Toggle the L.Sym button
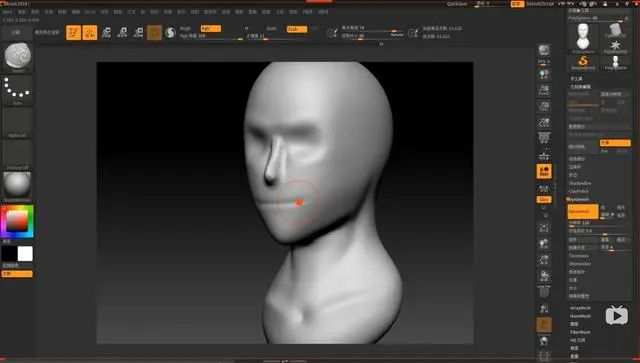This screenshot has height=363, width=640. point(544,188)
